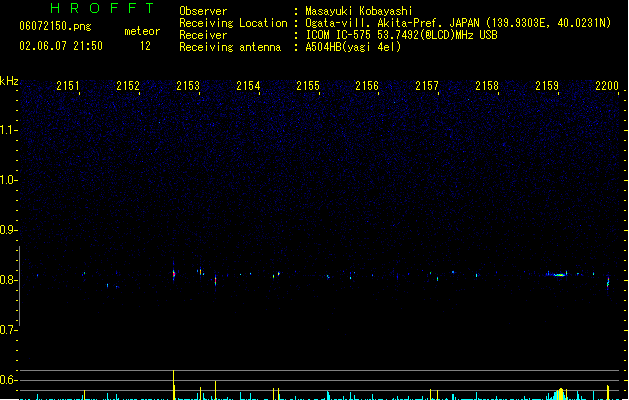Screen dimensions: 629x400
Task: Click the 0.6 kHz frequency label
Action: click(8, 380)
